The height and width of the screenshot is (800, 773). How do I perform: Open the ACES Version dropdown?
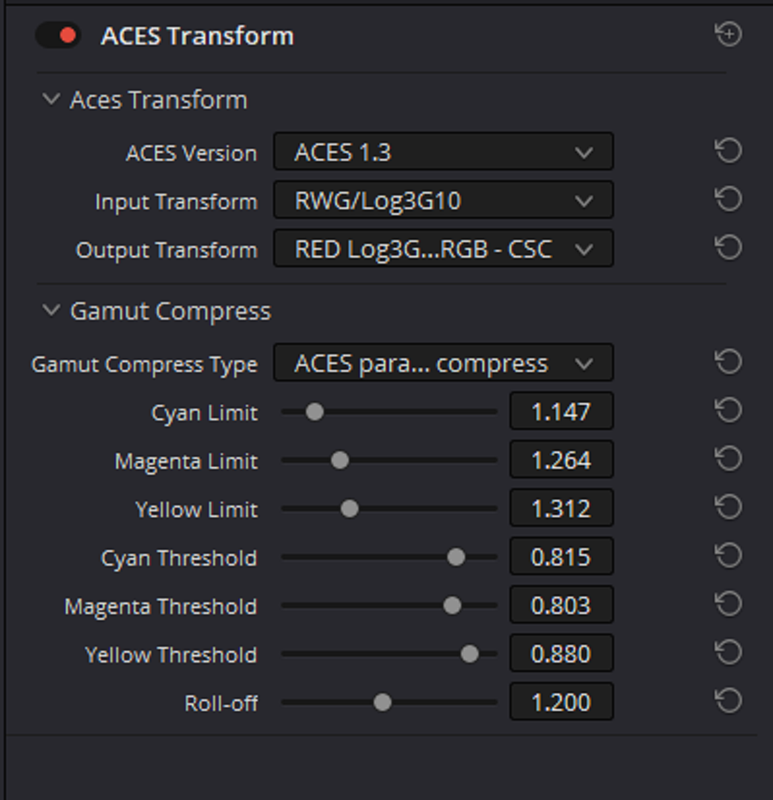(443, 152)
